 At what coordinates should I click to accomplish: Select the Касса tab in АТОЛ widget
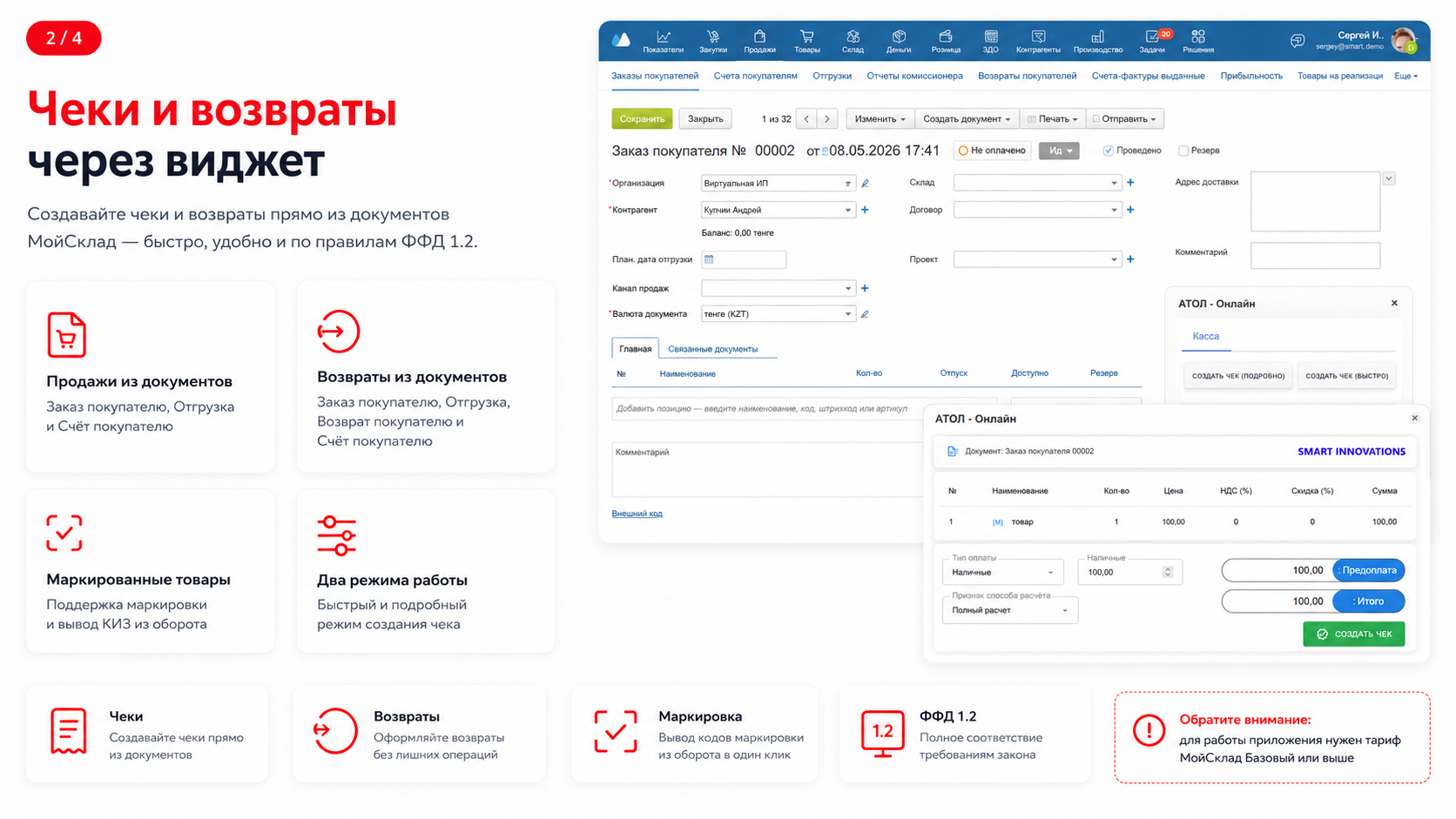pyautogui.click(x=1205, y=336)
